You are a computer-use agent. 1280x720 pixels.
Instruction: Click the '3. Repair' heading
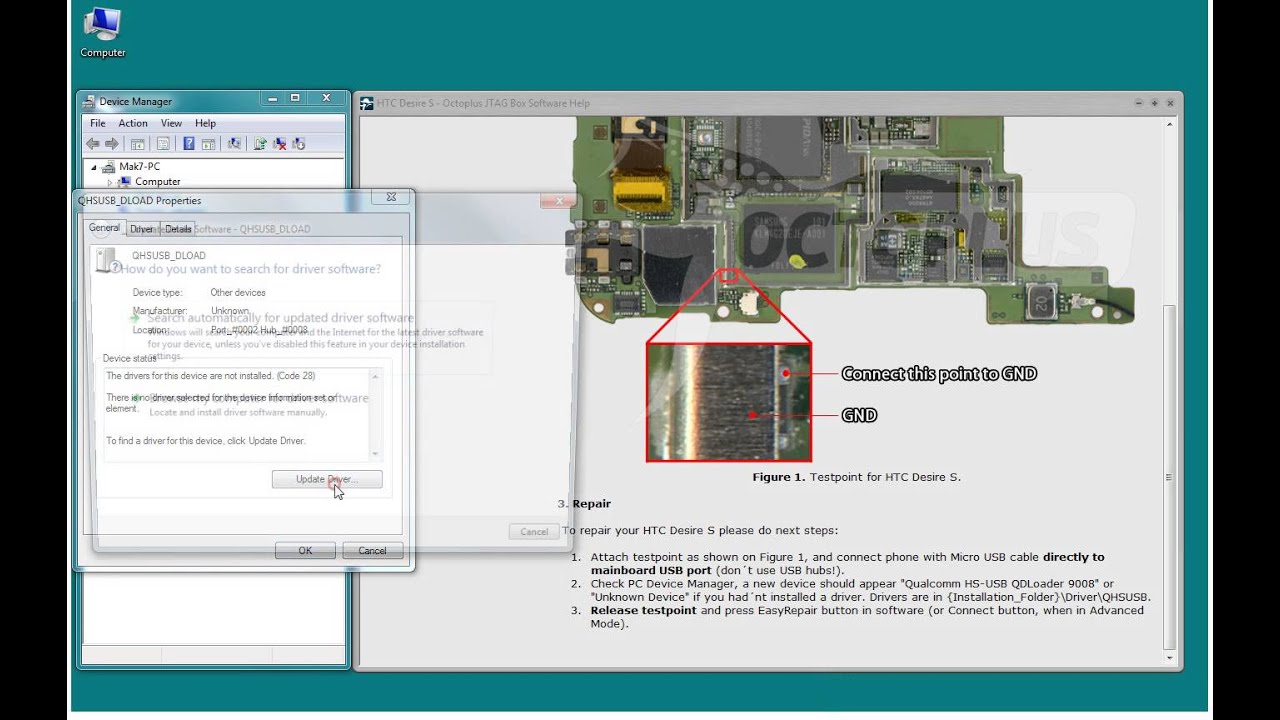click(584, 504)
